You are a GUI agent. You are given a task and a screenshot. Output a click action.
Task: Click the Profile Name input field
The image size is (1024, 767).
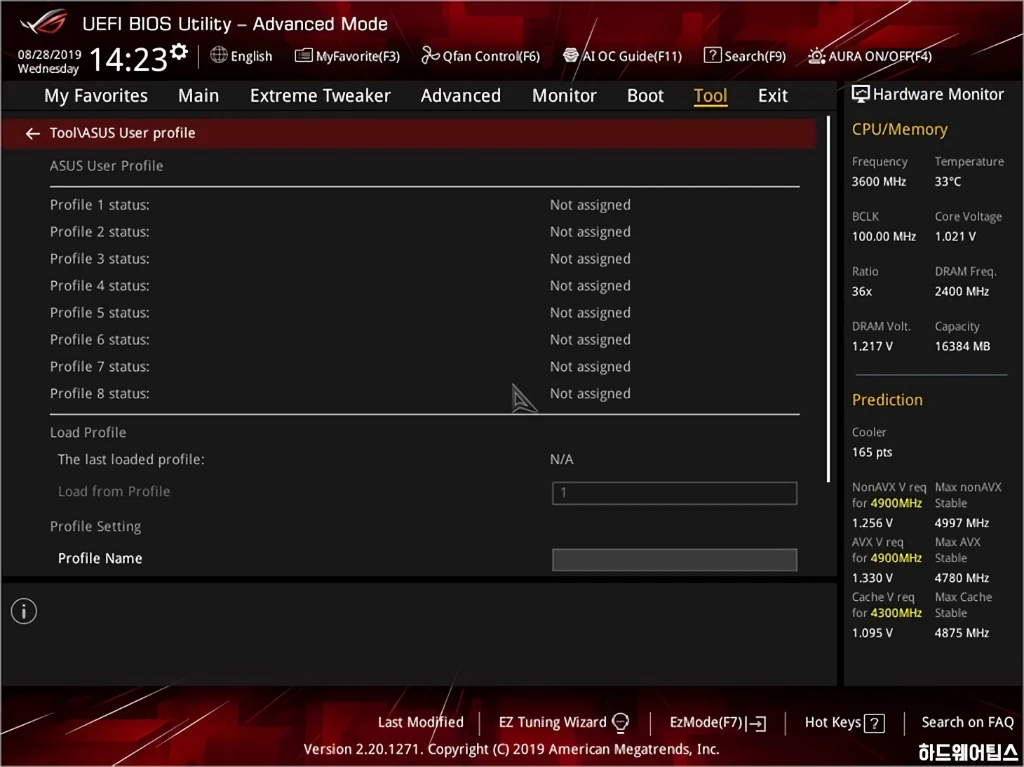(x=675, y=559)
